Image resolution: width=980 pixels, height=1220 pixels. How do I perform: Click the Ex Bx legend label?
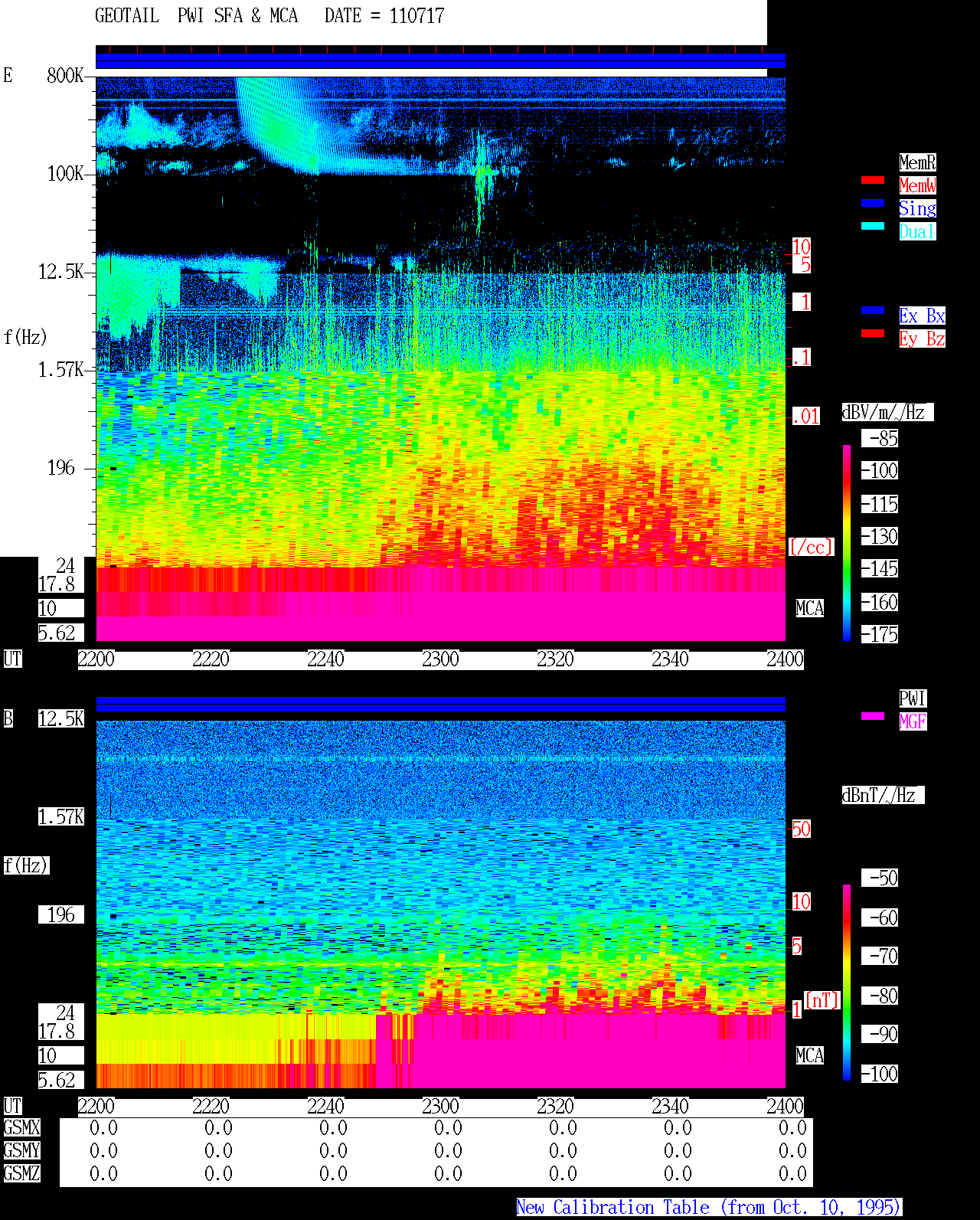tap(922, 316)
